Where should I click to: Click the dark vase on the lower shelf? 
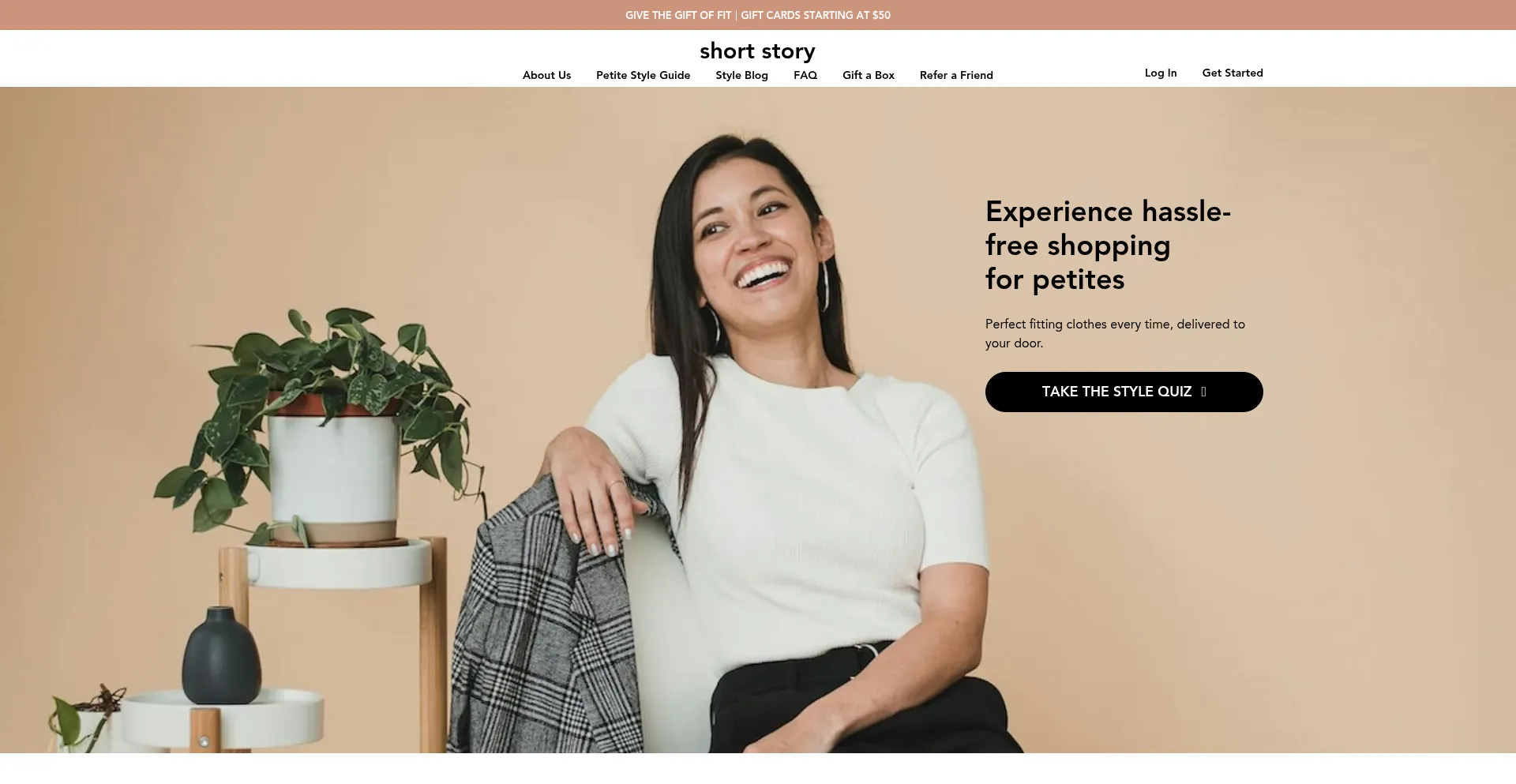pyautogui.click(x=221, y=655)
